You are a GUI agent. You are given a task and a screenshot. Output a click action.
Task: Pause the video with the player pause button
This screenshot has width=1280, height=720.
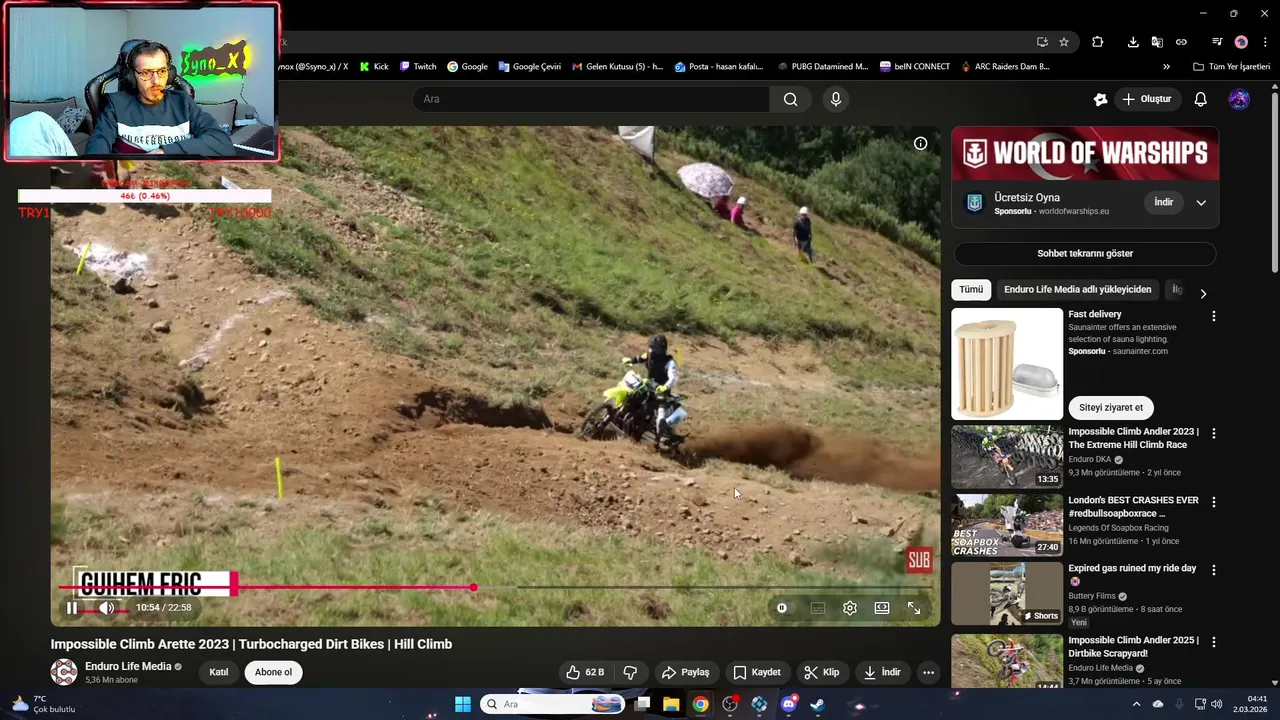(x=72, y=607)
